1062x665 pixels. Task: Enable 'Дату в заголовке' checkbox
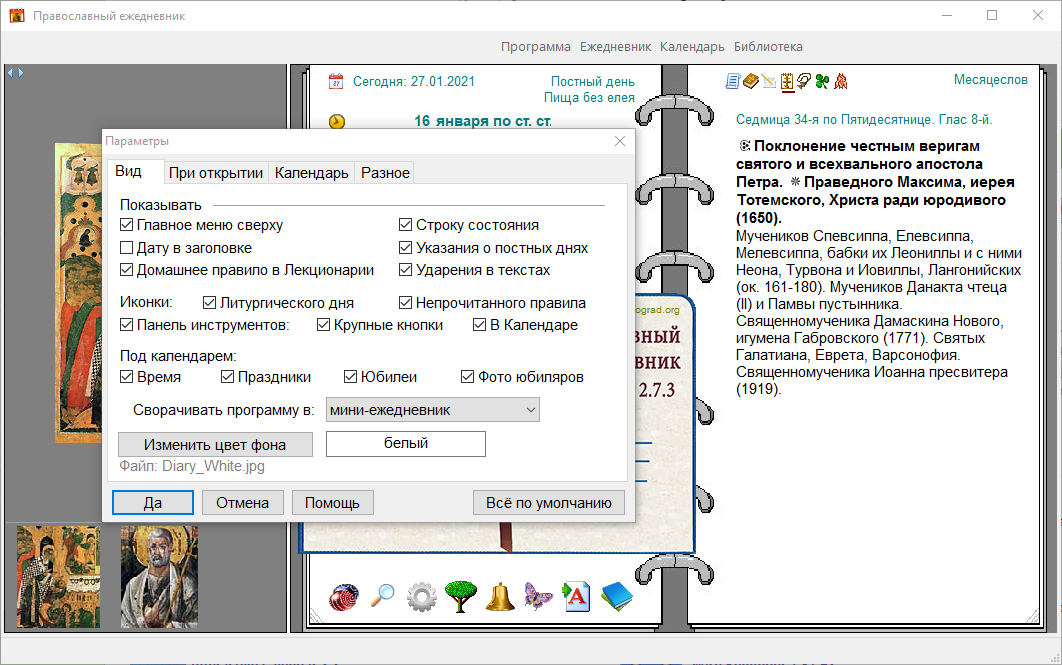pos(127,247)
